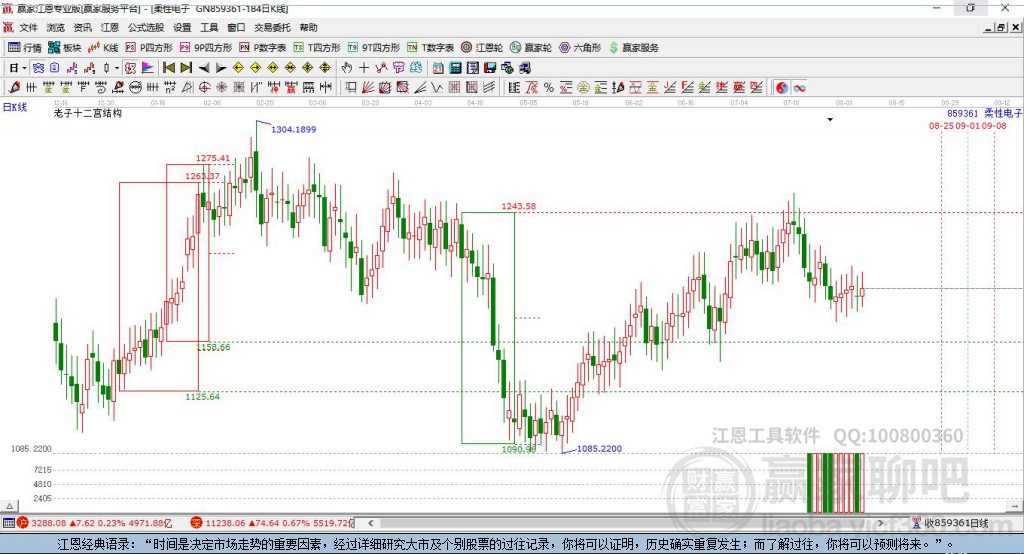
Task: Select the red polyline drawing tool
Action: tap(381, 68)
